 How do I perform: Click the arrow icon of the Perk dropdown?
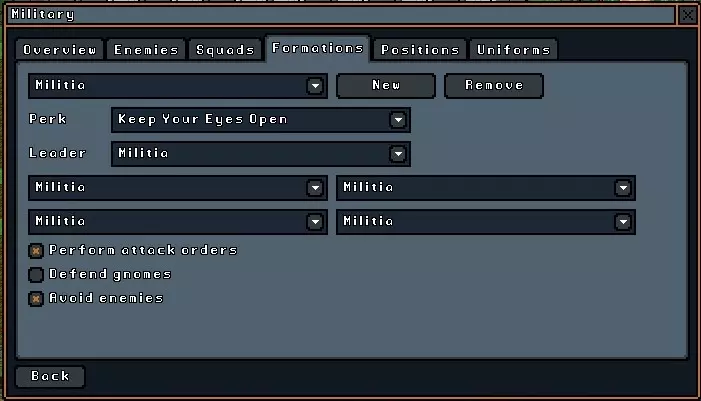[398, 120]
